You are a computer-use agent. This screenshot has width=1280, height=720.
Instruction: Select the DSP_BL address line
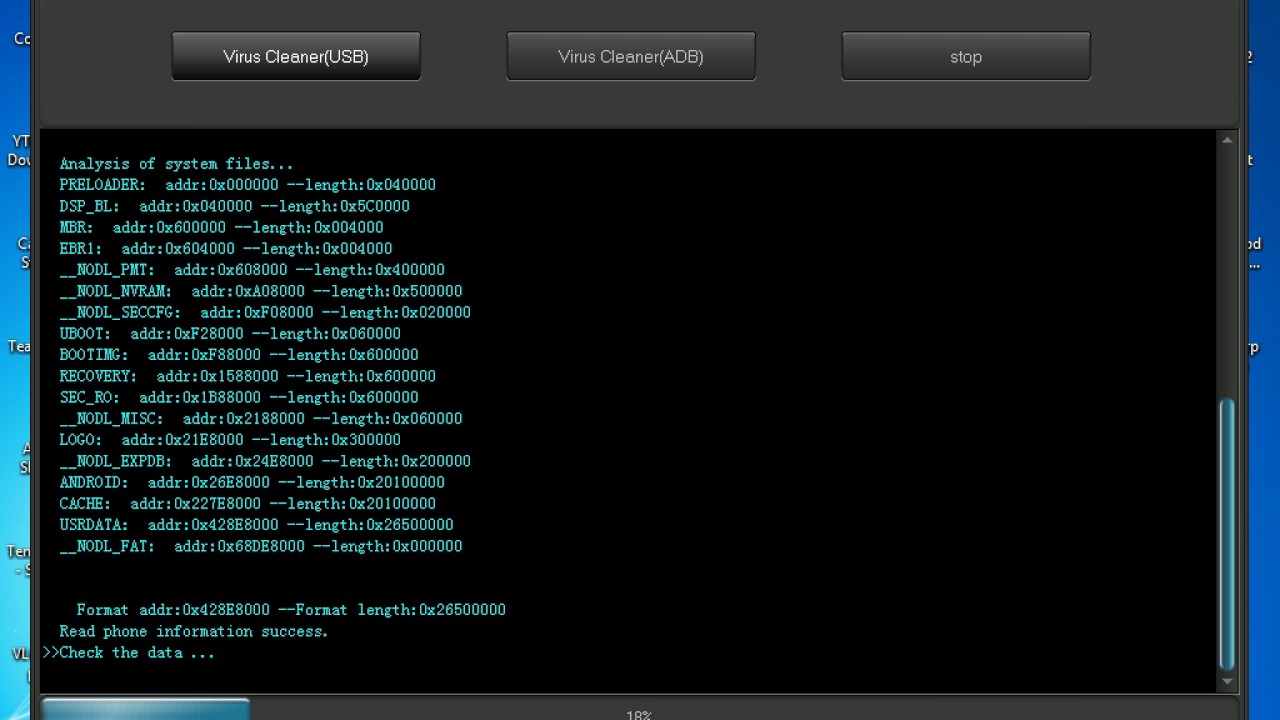click(x=234, y=206)
